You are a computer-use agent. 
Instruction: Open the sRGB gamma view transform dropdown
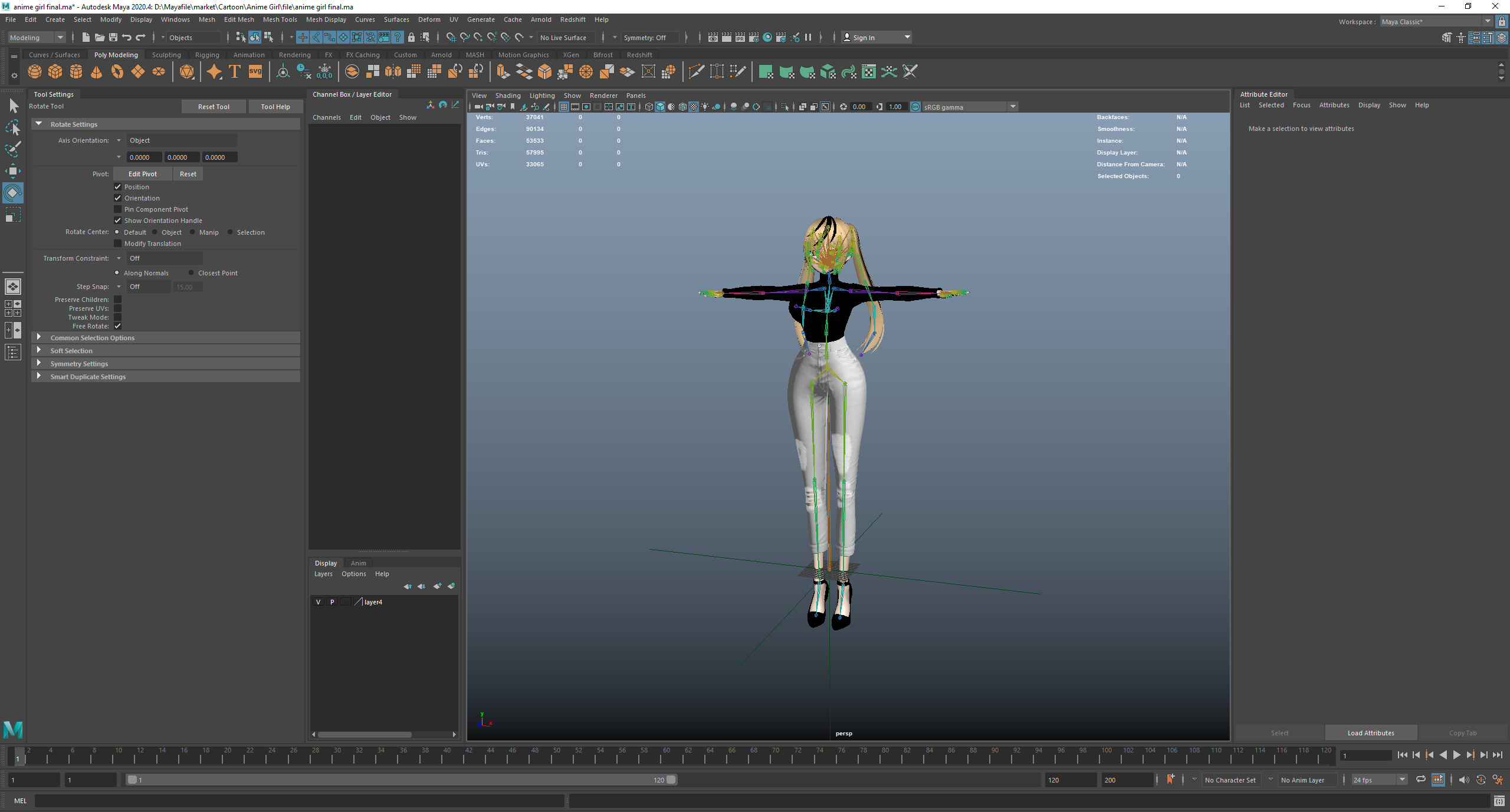point(970,107)
